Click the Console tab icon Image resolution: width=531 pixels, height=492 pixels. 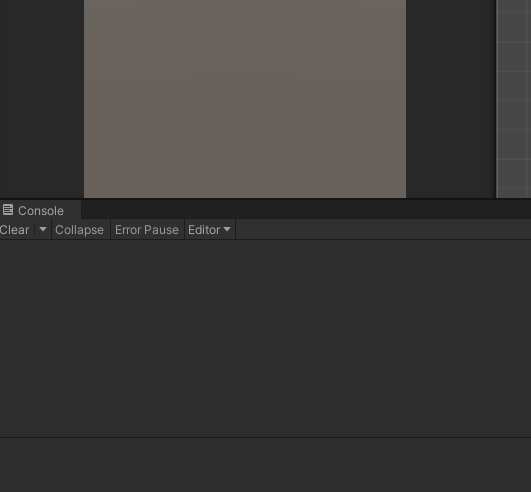(8, 210)
